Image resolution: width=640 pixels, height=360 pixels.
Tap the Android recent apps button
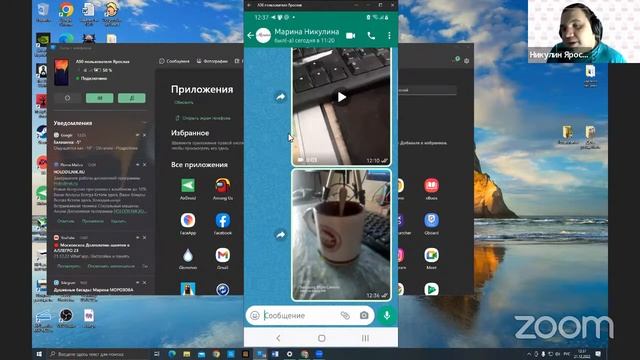365,338
